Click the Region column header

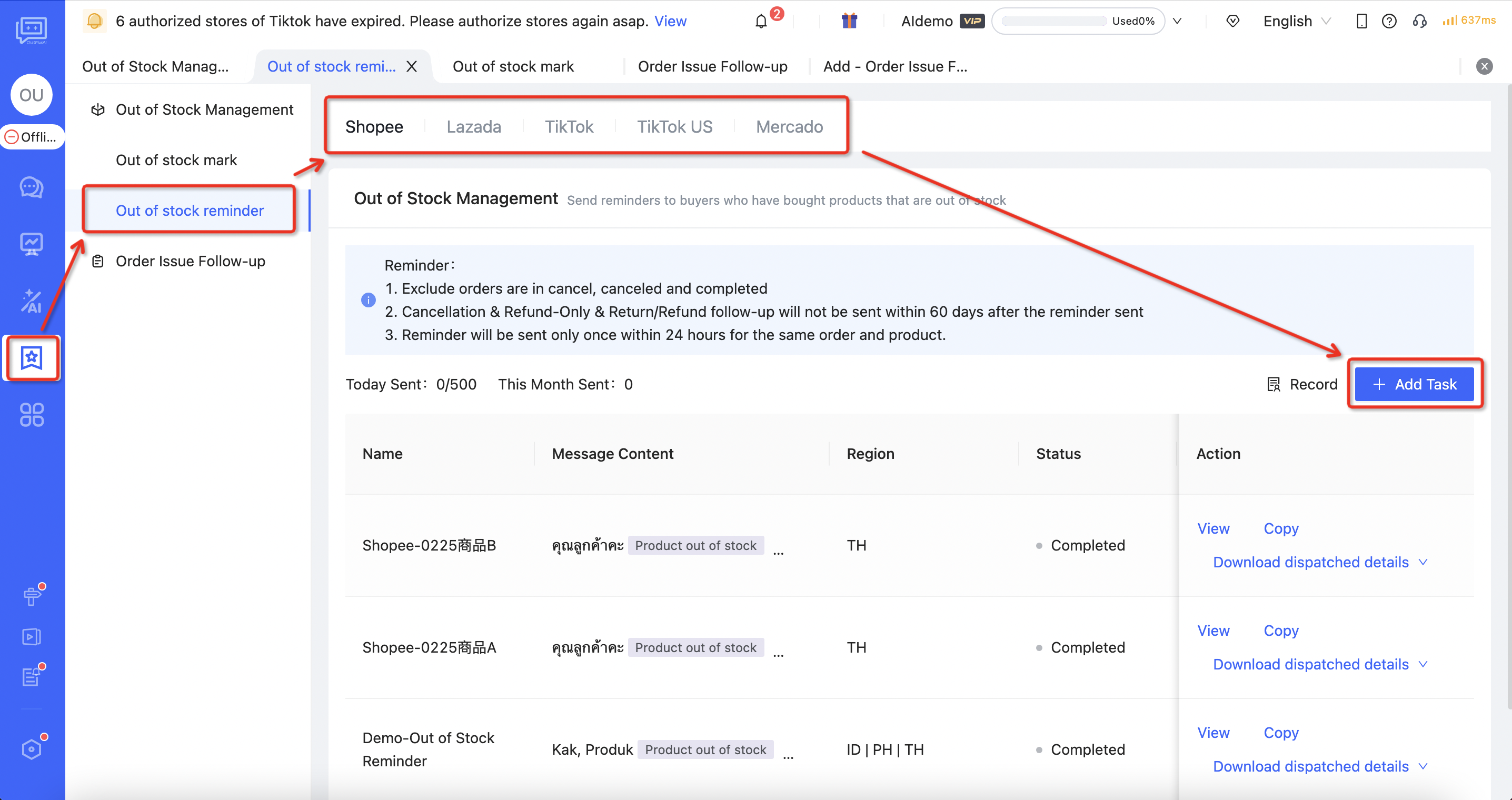[870, 454]
